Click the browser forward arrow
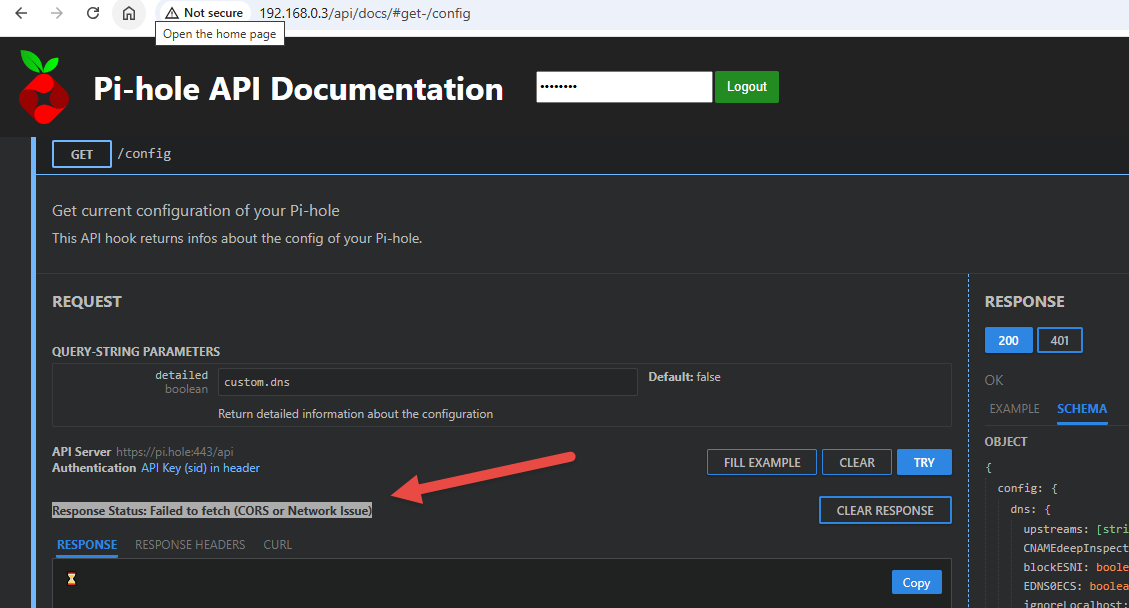1129x608 pixels. [57, 13]
